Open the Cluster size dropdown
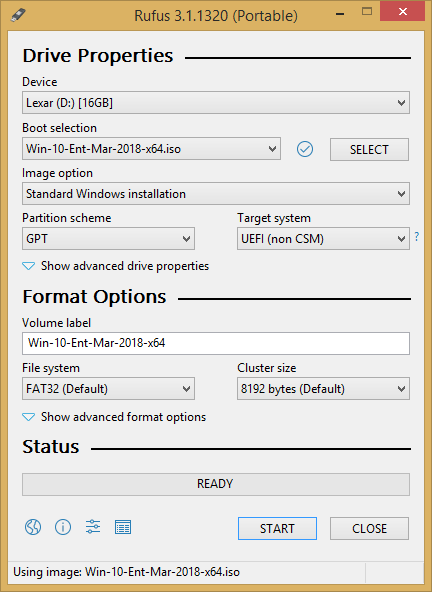This screenshot has height=592, width=432. [x=323, y=388]
